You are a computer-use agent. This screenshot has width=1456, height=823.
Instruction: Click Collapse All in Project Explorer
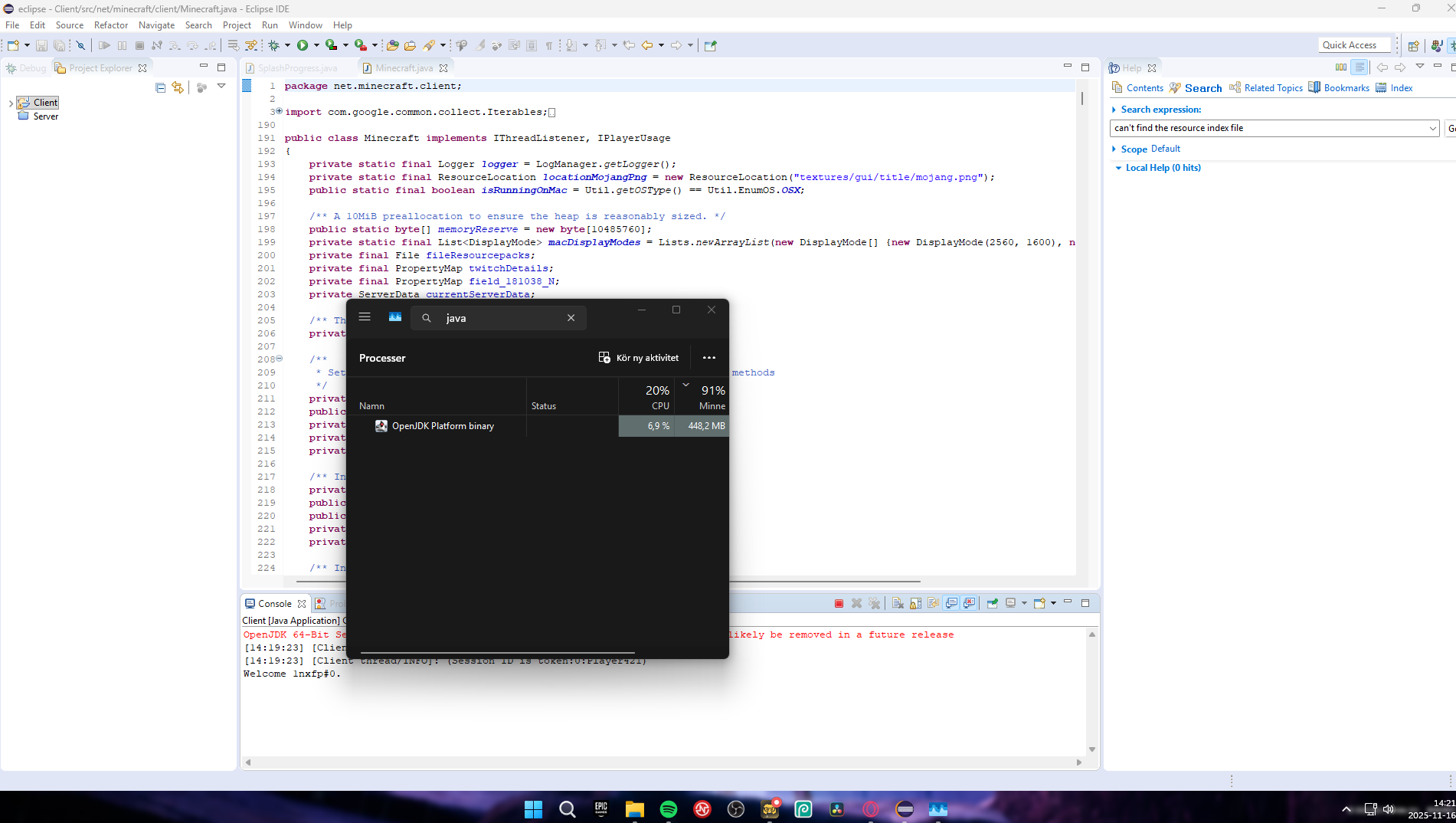pyautogui.click(x=160, y=87)
